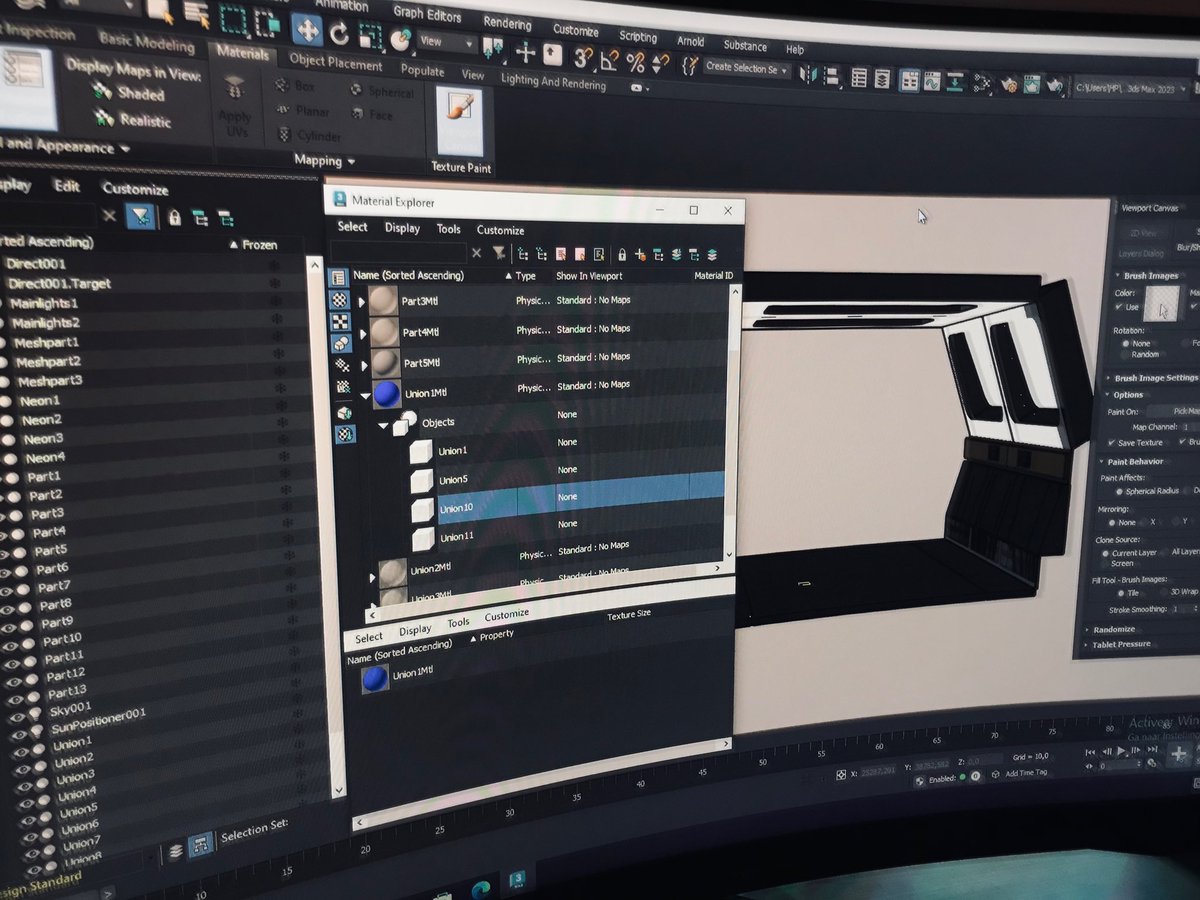
Task: Open the Rendering menu in main menu bar
Action: (x=507, y=22)
